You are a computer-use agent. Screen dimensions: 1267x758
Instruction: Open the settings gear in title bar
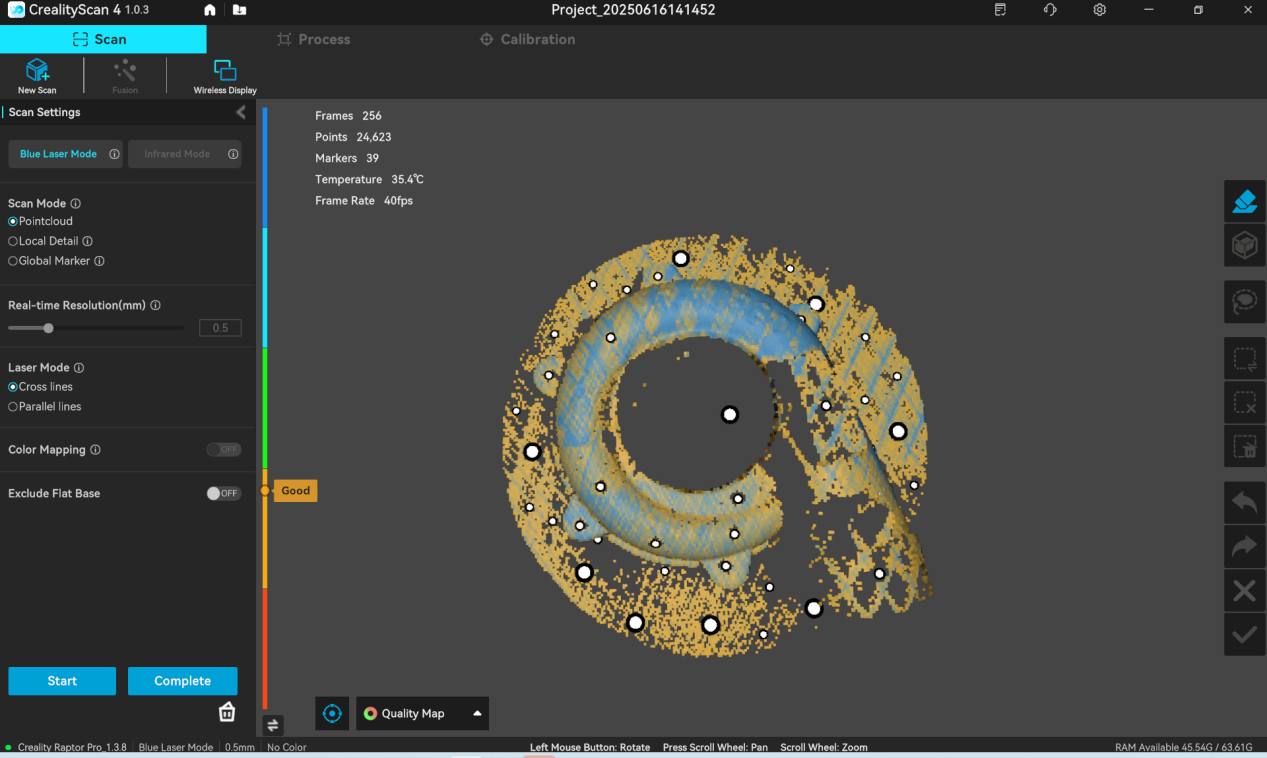pos(1099,10)
